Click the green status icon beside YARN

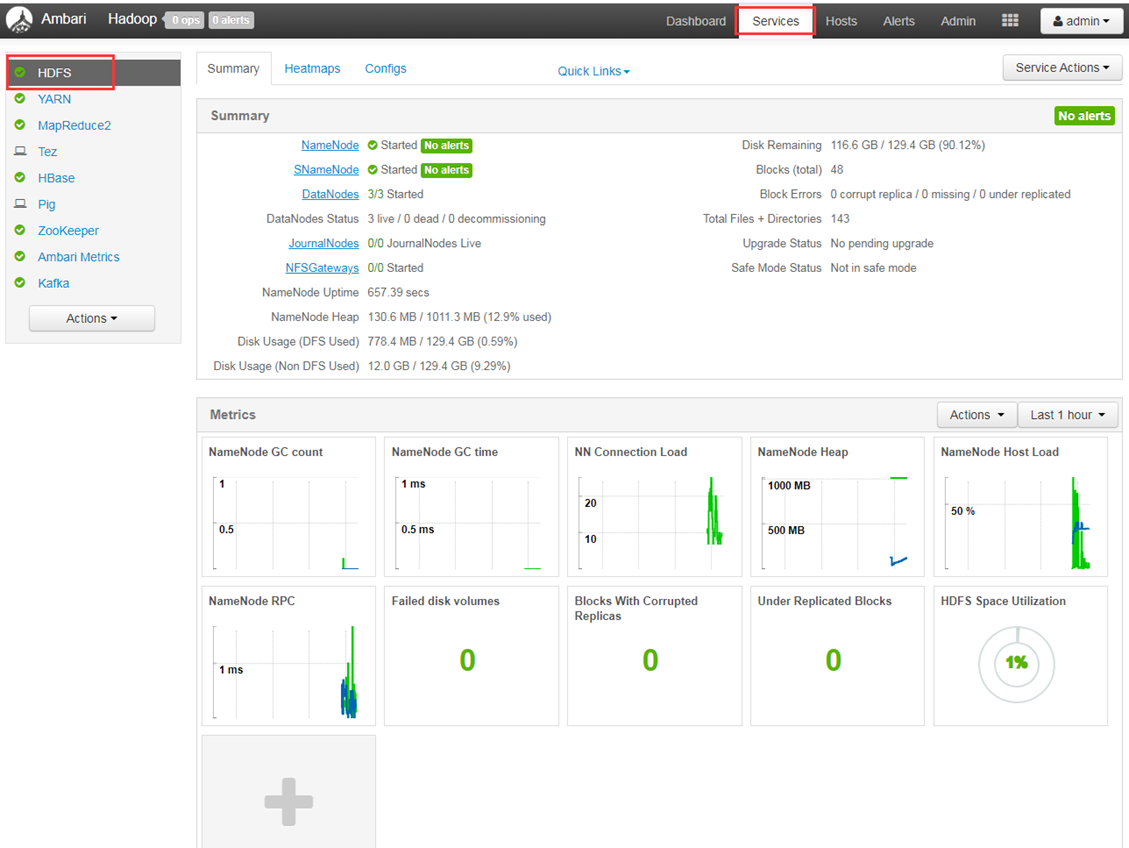click(20, 99)
